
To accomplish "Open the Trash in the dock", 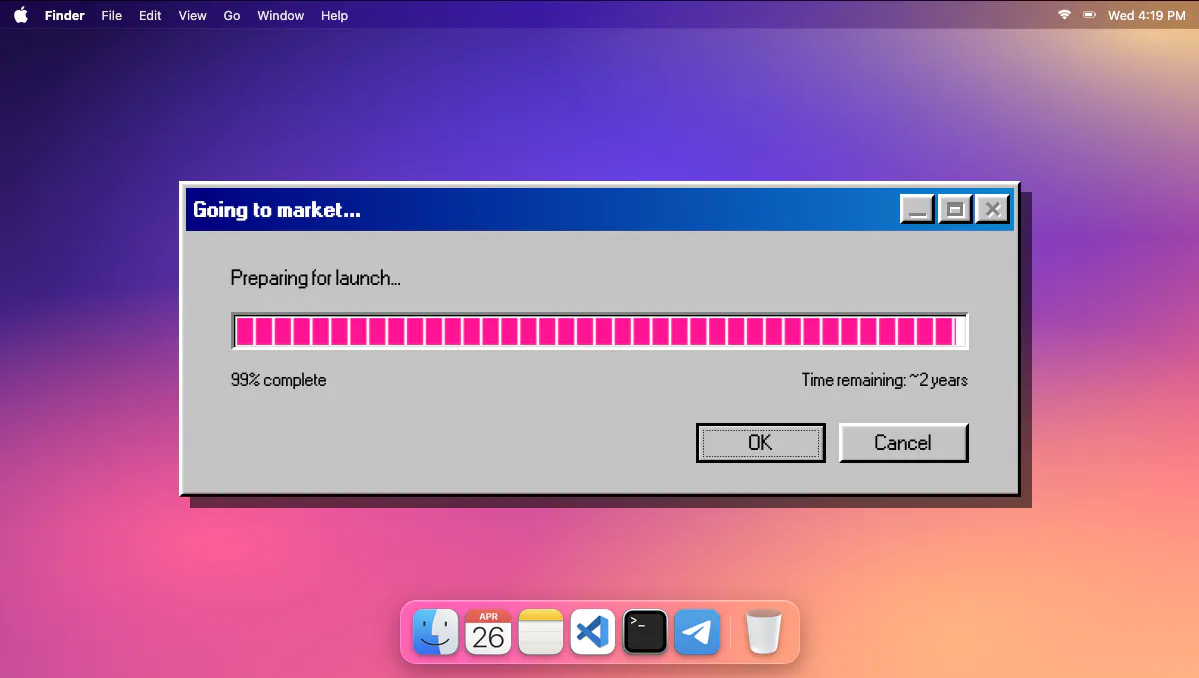I will click(x=763, y=632).
